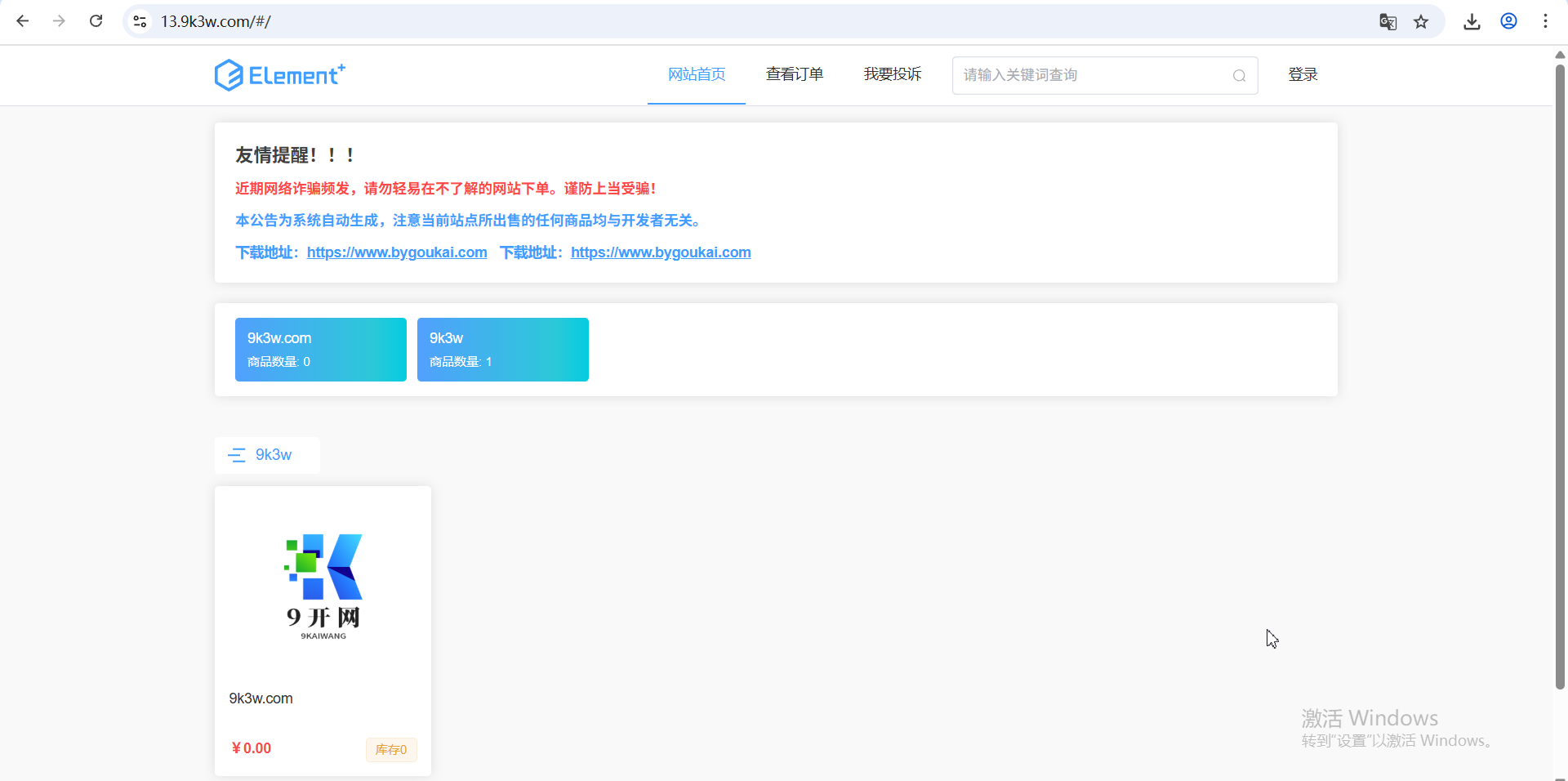This screenshot has height=781, width=1568.
Task: Go back with browser back arrow
Action: click(x=23, y=21)
